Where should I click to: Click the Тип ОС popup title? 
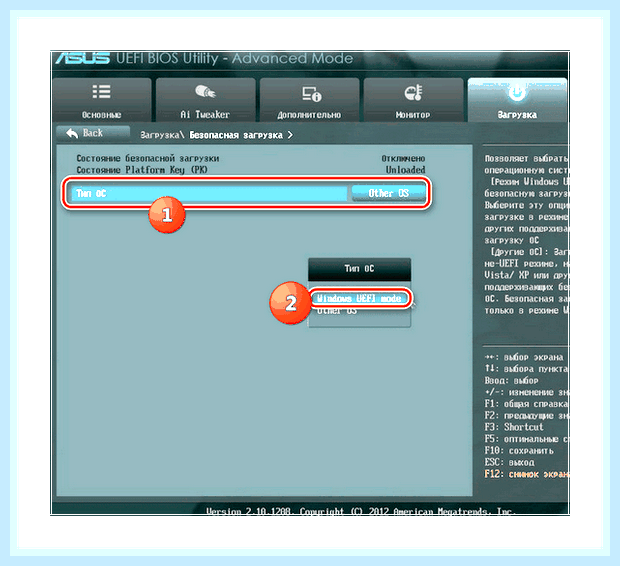tap(359, 269)
